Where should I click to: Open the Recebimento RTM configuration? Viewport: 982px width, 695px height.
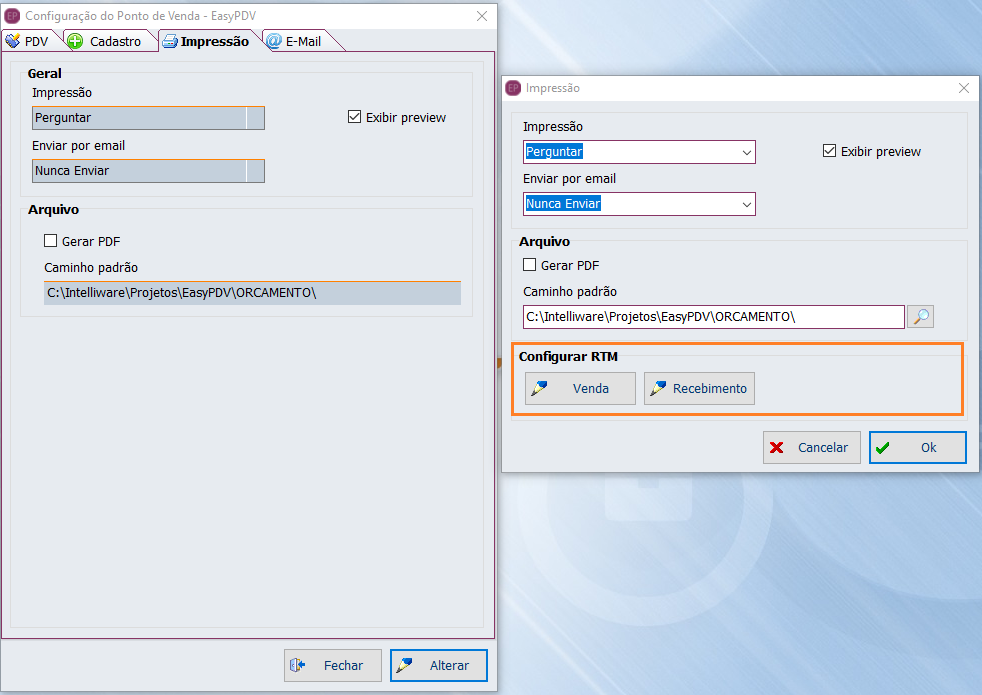pos(699,389)
